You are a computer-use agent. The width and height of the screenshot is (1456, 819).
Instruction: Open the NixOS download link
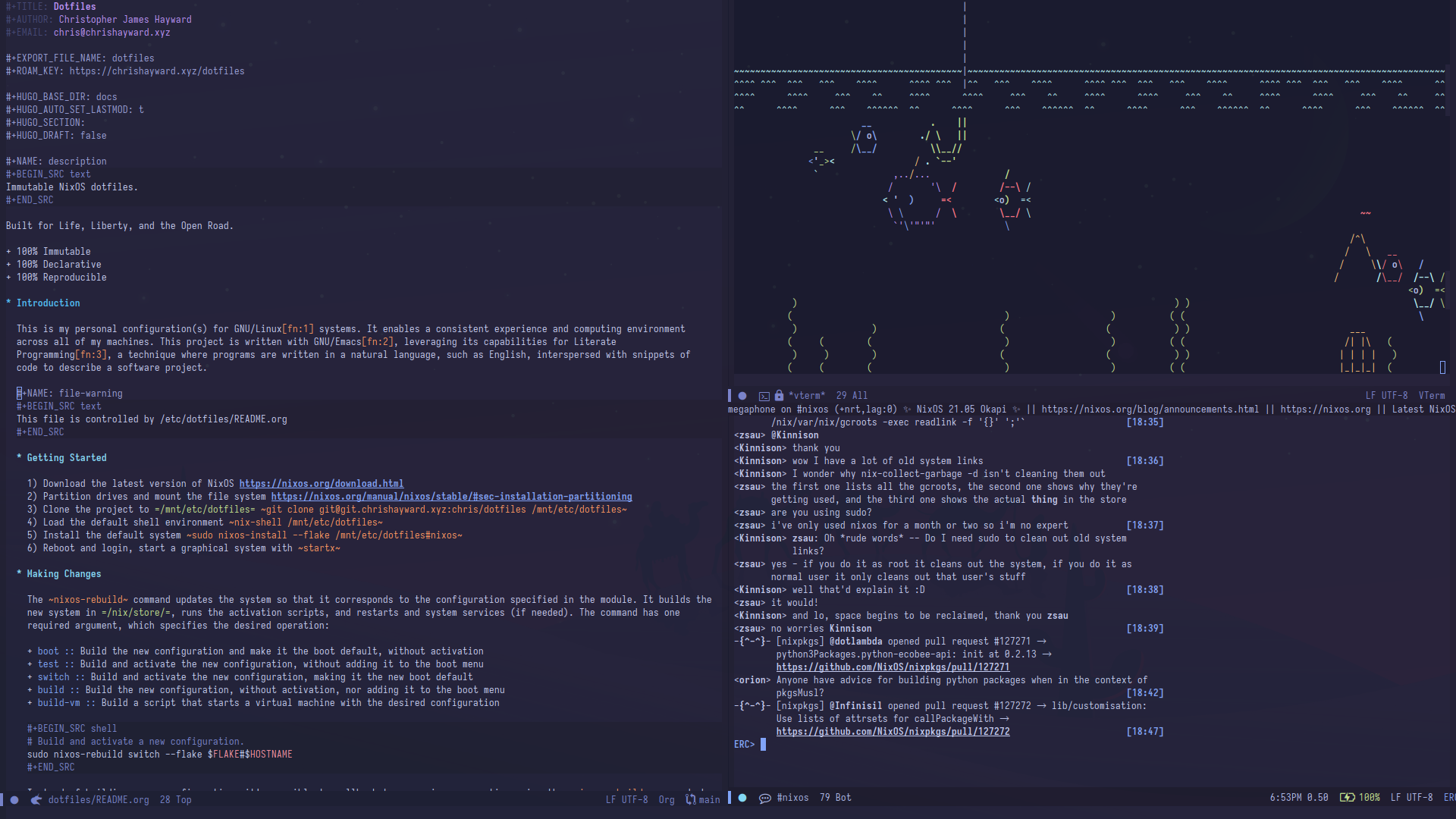[x=321, y=483]
